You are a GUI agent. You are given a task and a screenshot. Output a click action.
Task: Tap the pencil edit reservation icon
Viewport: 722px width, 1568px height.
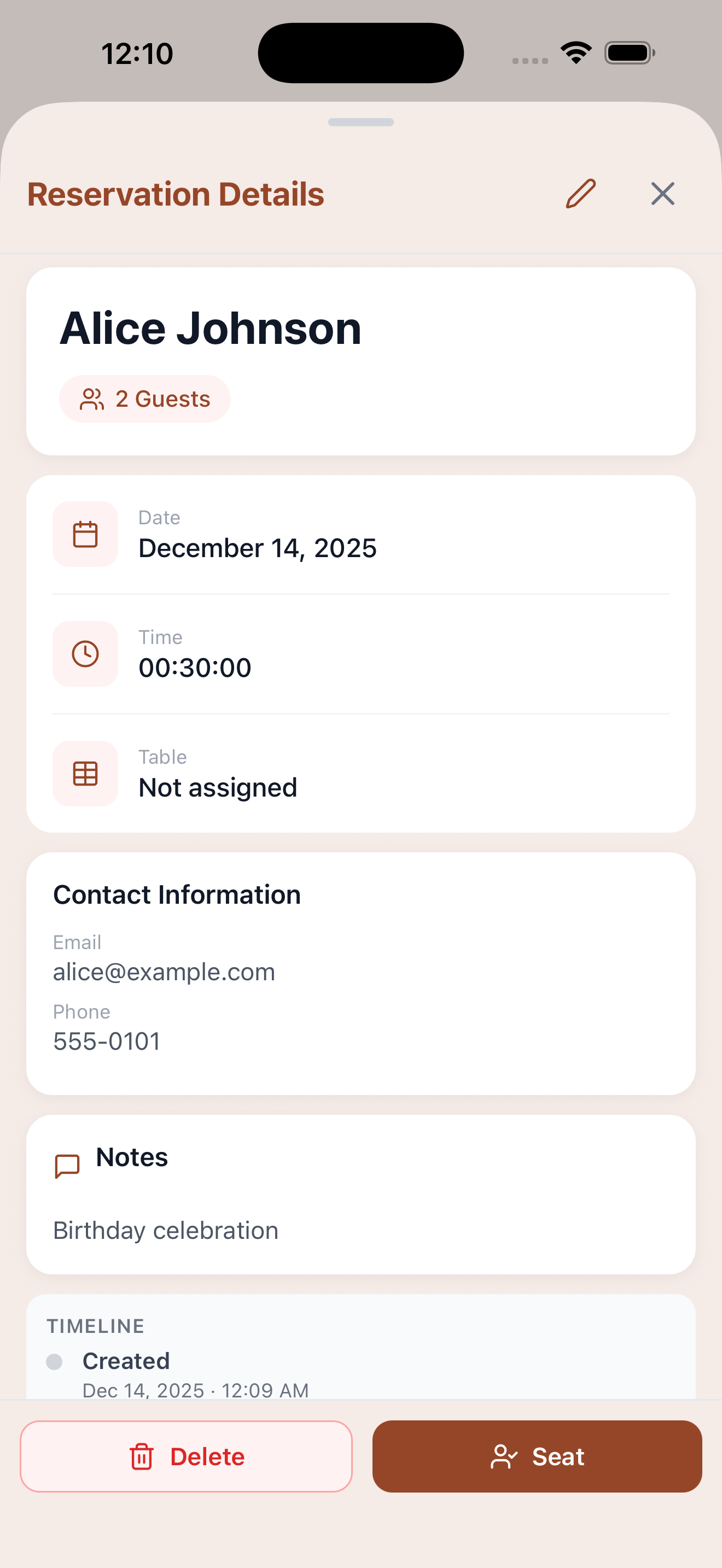click(x=580, y=194)
